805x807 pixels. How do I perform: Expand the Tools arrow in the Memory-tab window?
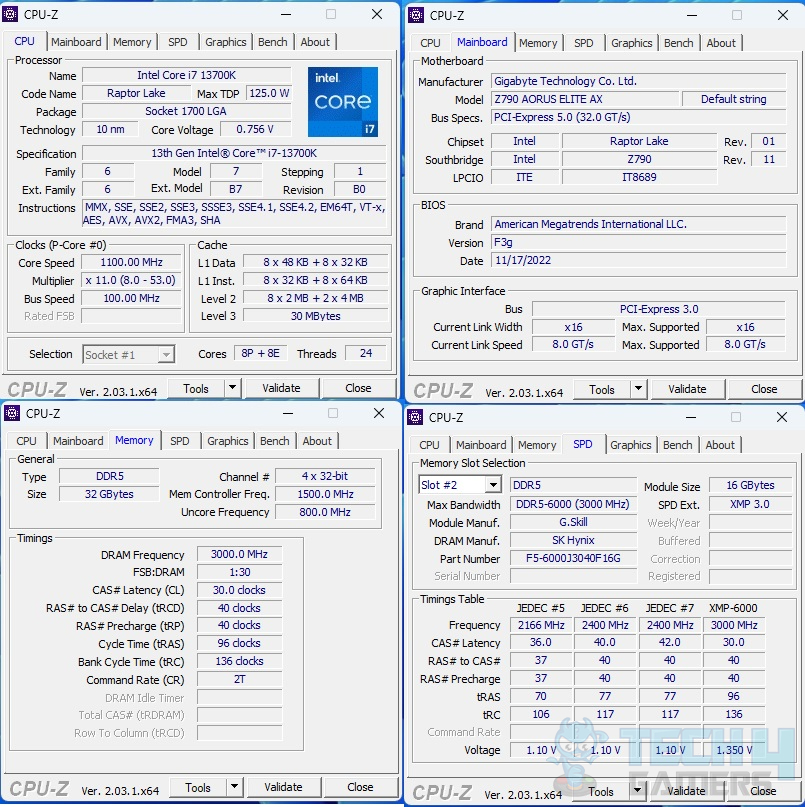click(x=235, y=787)
